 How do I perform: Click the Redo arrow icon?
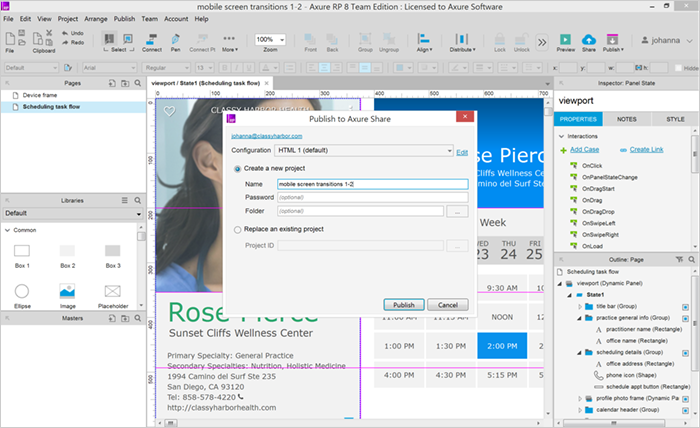[x=65, y=42]
